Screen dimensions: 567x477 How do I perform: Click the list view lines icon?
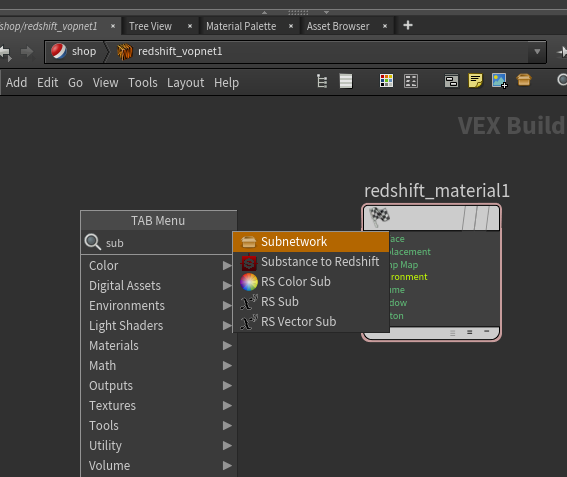point(346,81)
